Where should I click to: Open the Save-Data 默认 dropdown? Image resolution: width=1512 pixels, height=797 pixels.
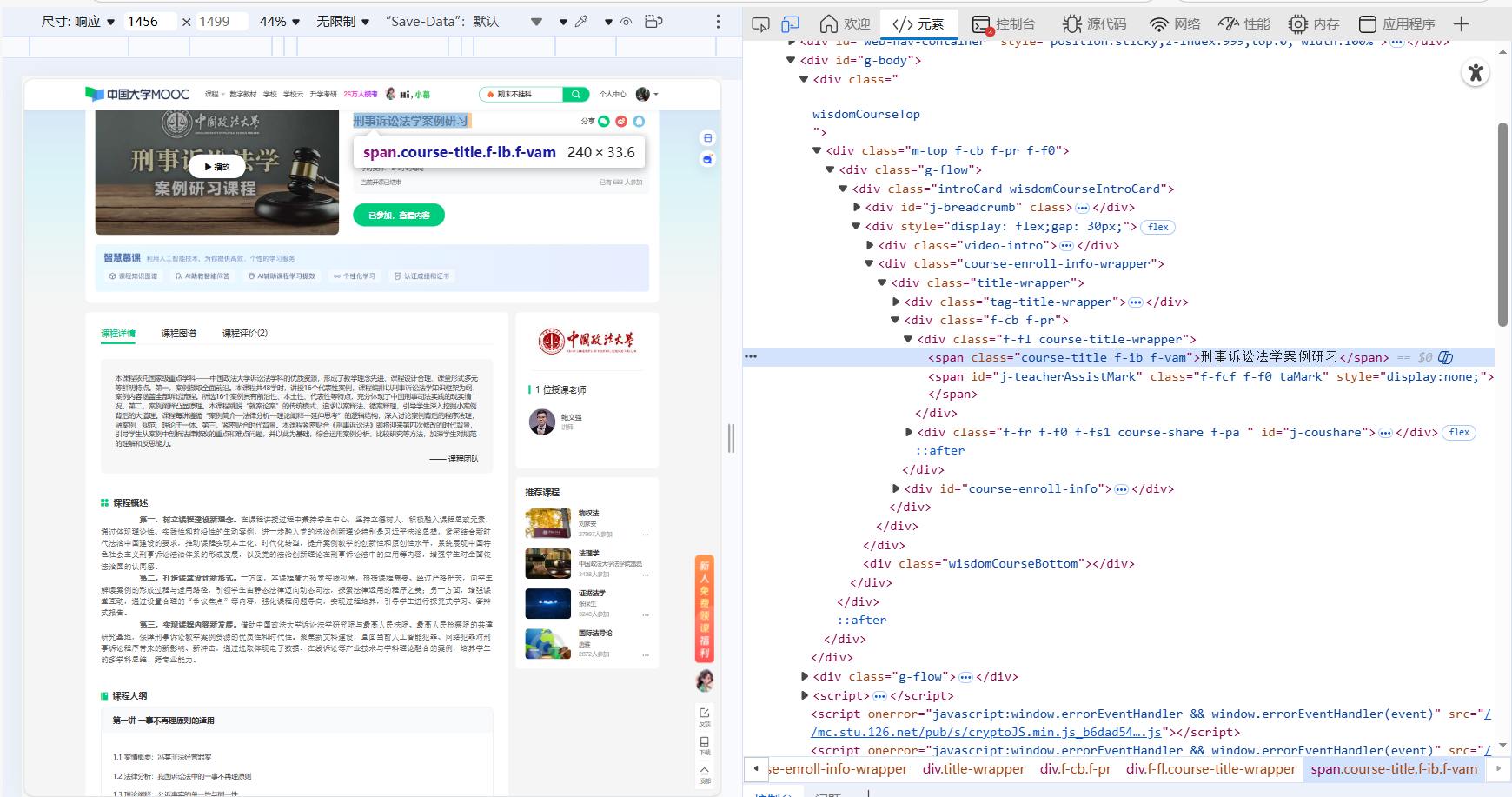[x=464, y=22]
